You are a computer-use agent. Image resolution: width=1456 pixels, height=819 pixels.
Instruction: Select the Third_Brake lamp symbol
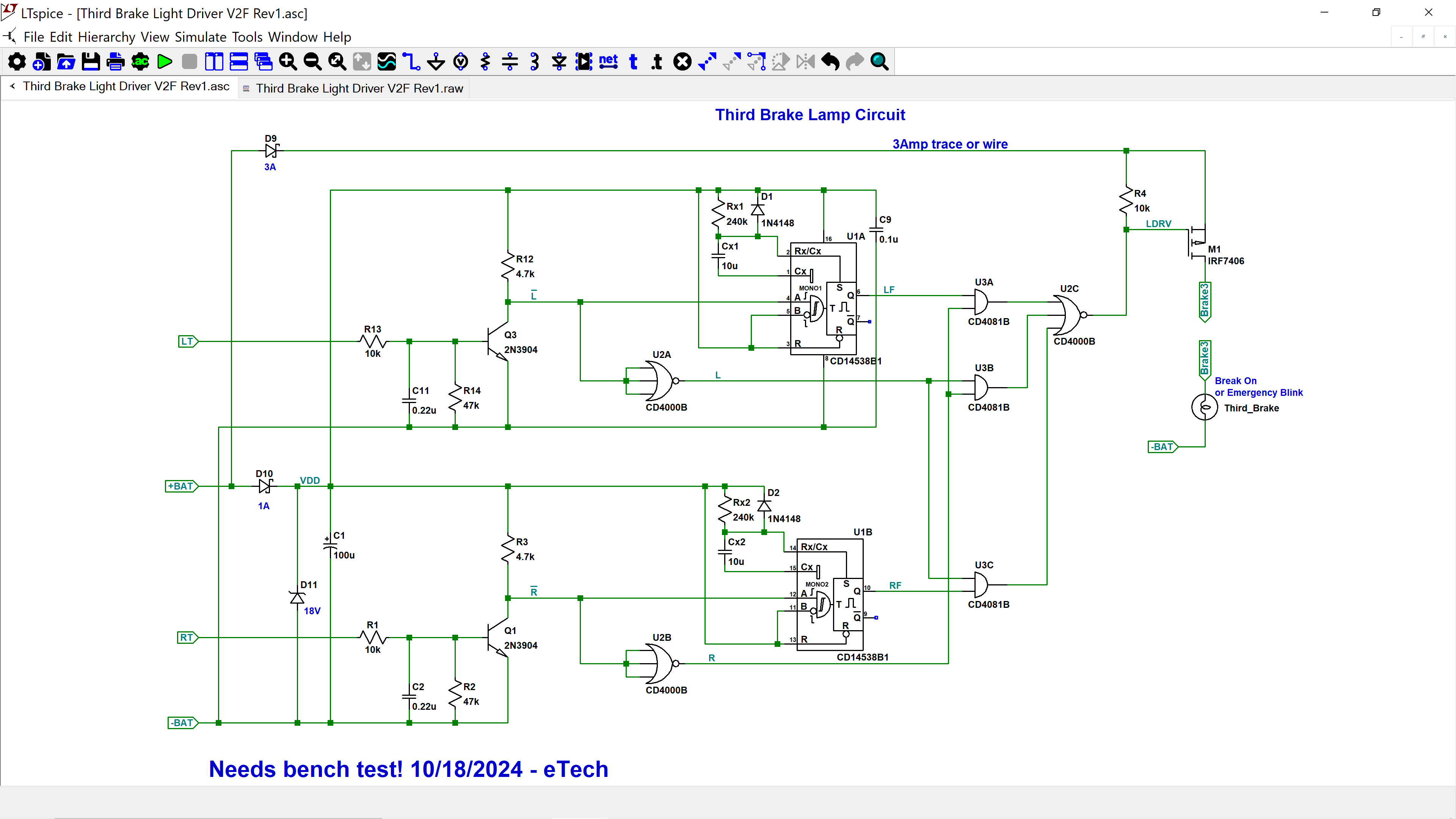coord(1205,407)
